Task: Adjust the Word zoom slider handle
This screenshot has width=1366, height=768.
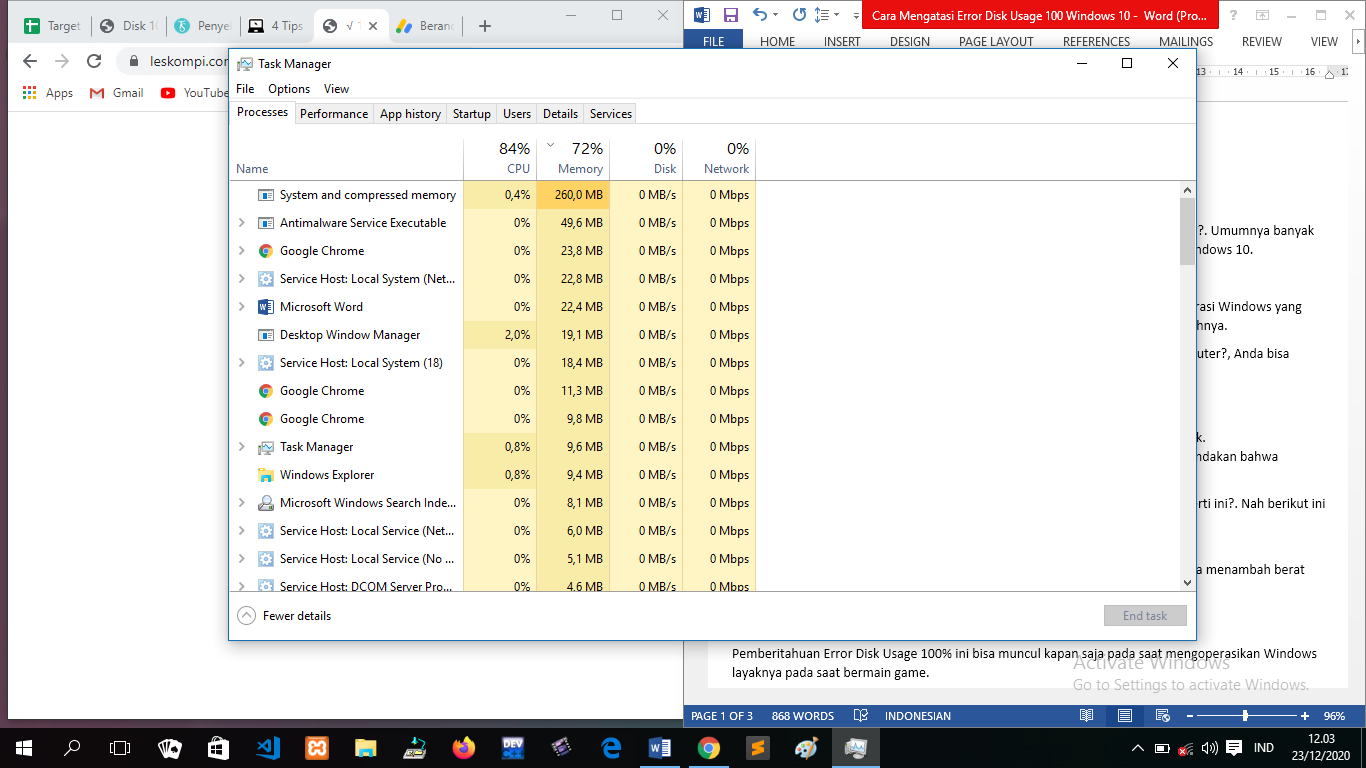Action: [x=1245, y=716]
